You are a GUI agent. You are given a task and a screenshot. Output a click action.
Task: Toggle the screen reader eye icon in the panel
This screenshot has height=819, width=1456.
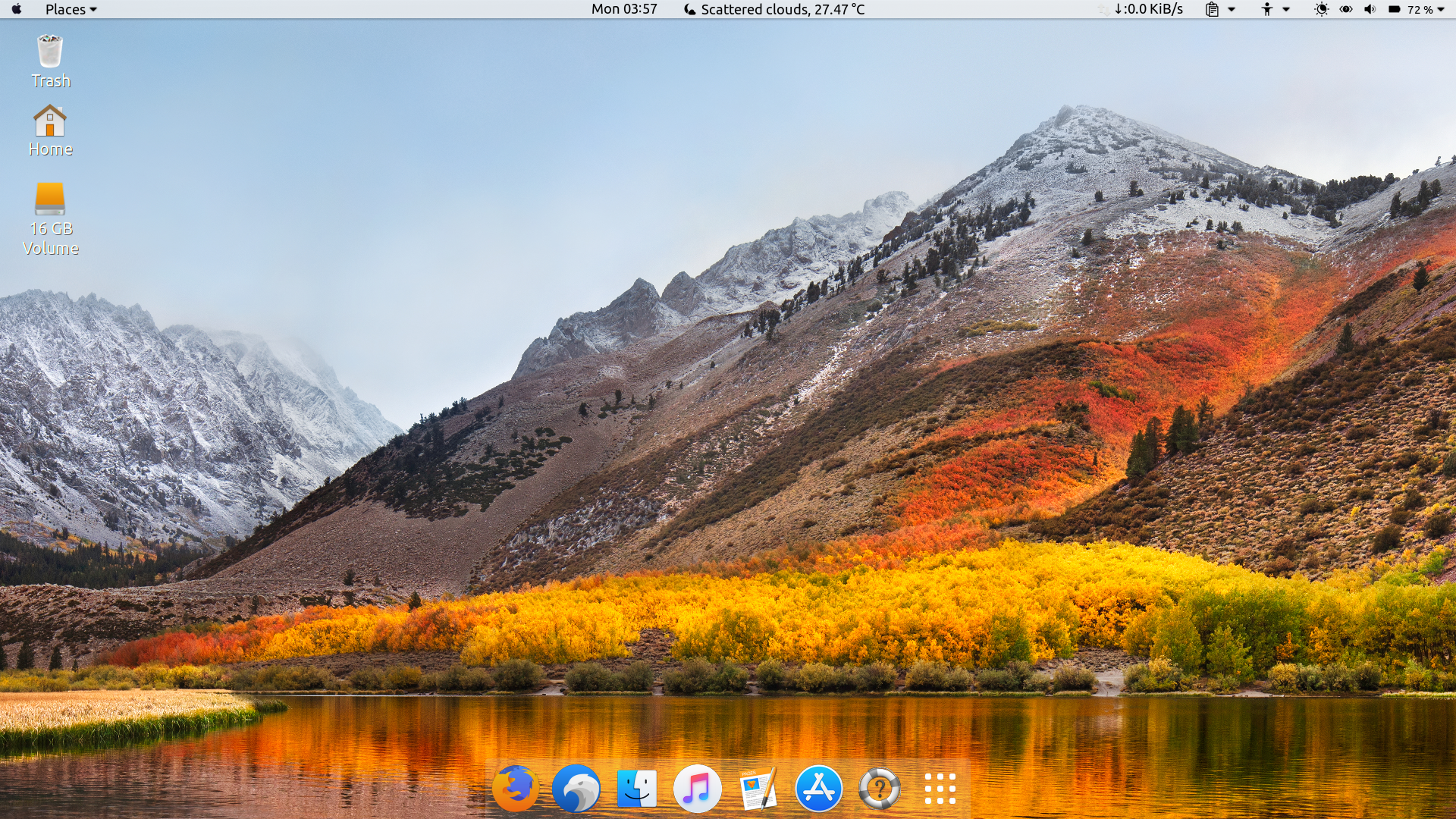[x=1348, y=10]
